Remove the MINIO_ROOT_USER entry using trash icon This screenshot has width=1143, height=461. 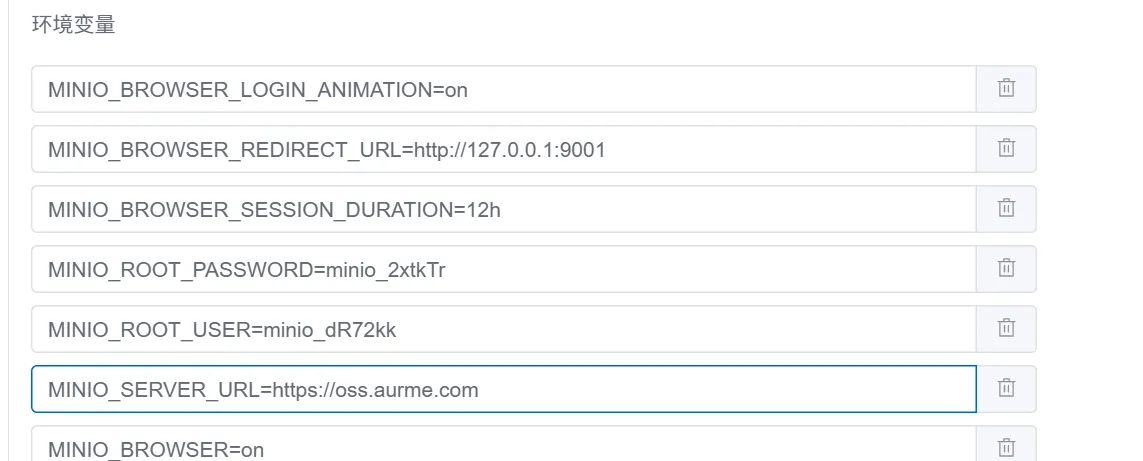[x=1006, y=329]
